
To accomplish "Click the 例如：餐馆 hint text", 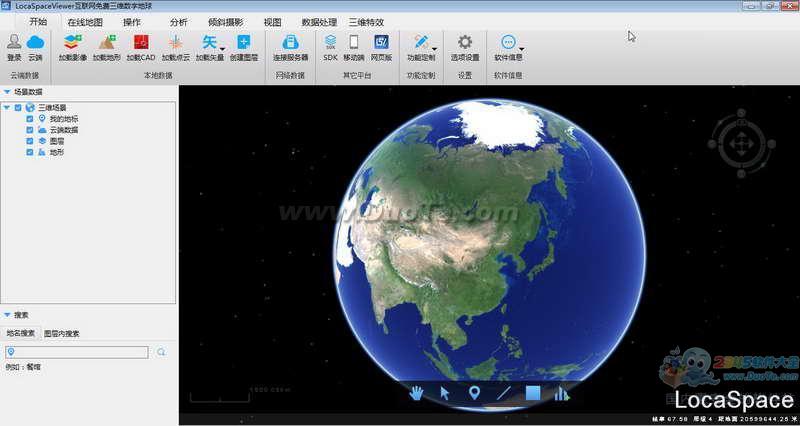I will (23, 367).
